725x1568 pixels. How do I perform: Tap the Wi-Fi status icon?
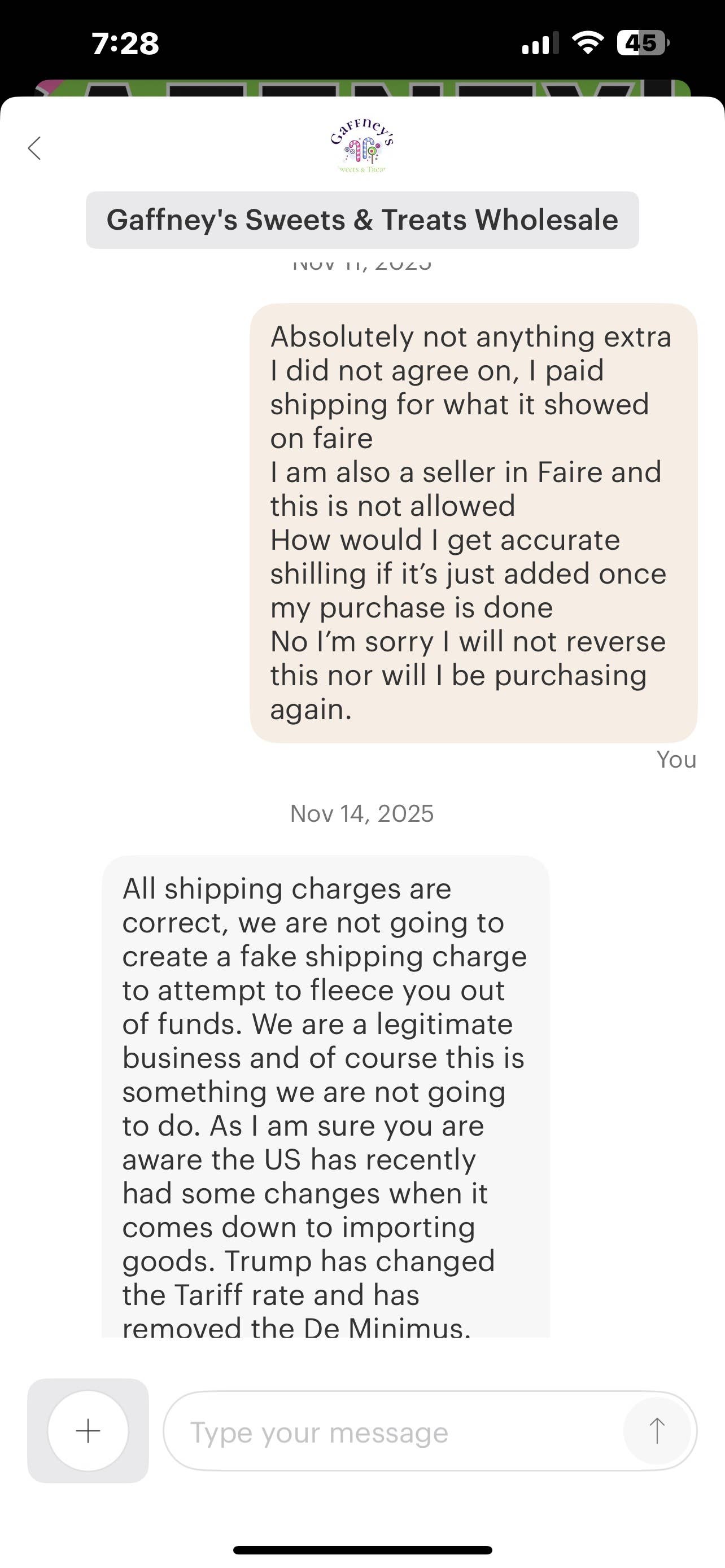coord(587,43)
